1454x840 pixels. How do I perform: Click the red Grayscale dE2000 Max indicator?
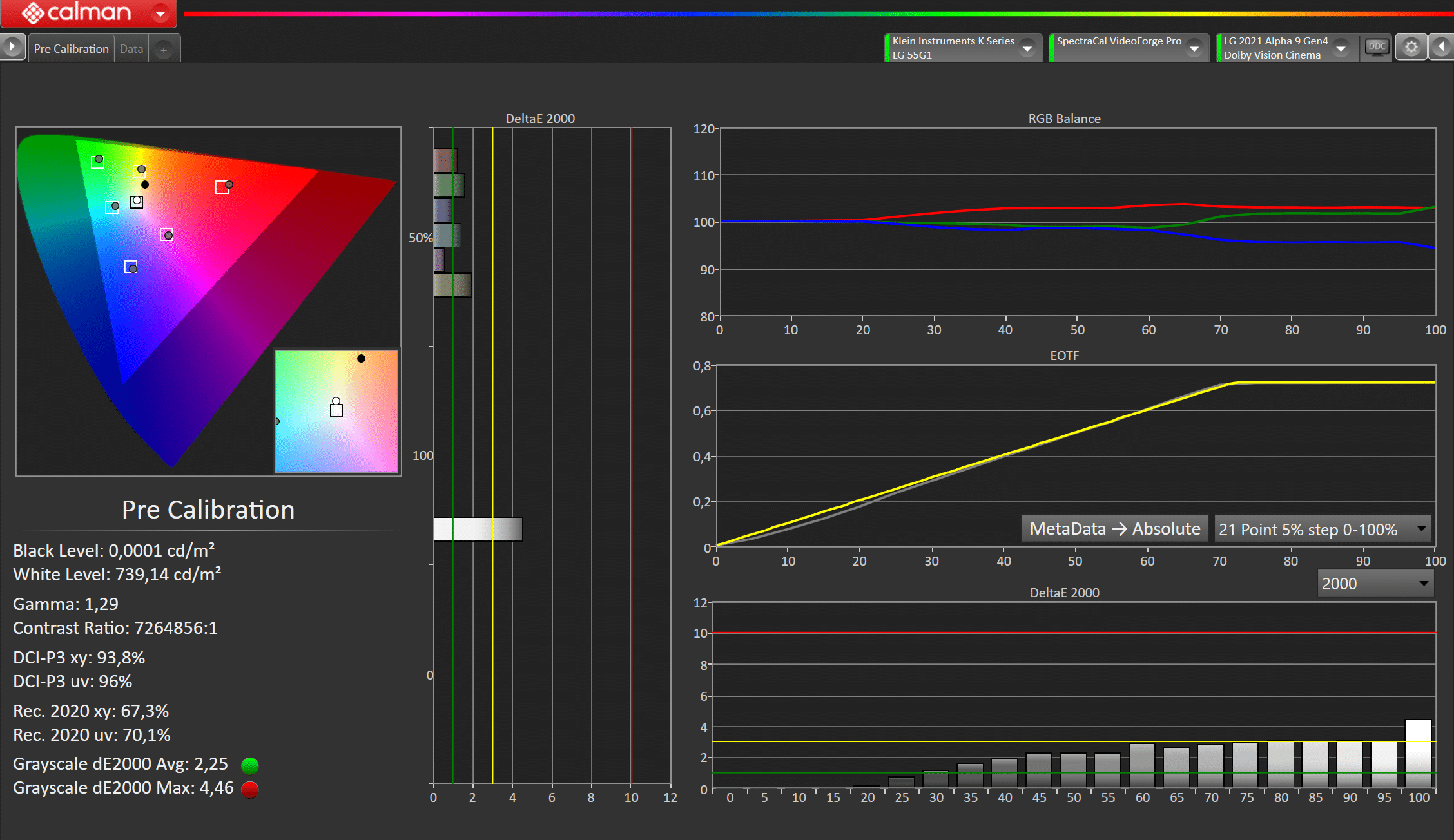tap(249, 789)
